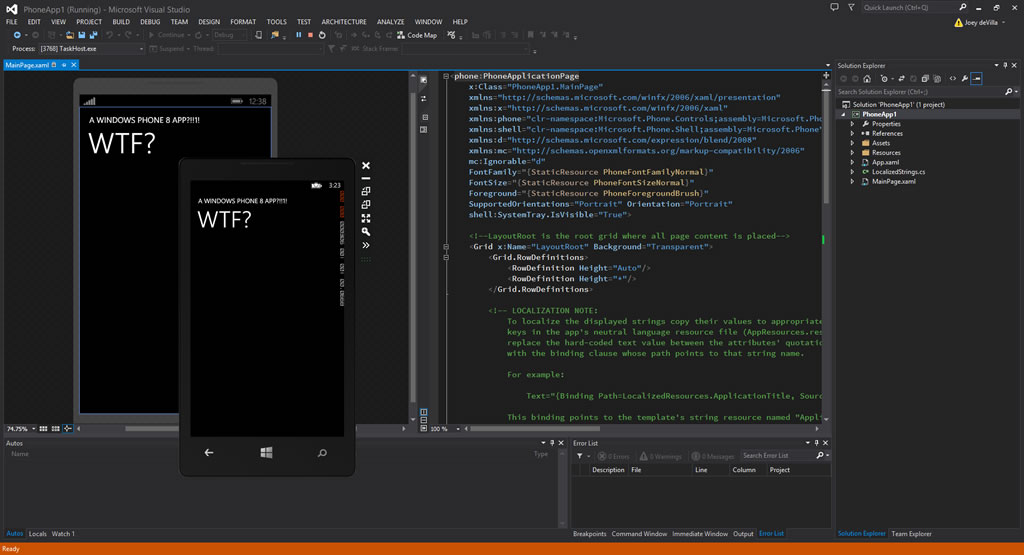Viewport: 1024px width, 555px height.
Task: Open the Error List filter dropdown
Action: click(x=583, y=456)
